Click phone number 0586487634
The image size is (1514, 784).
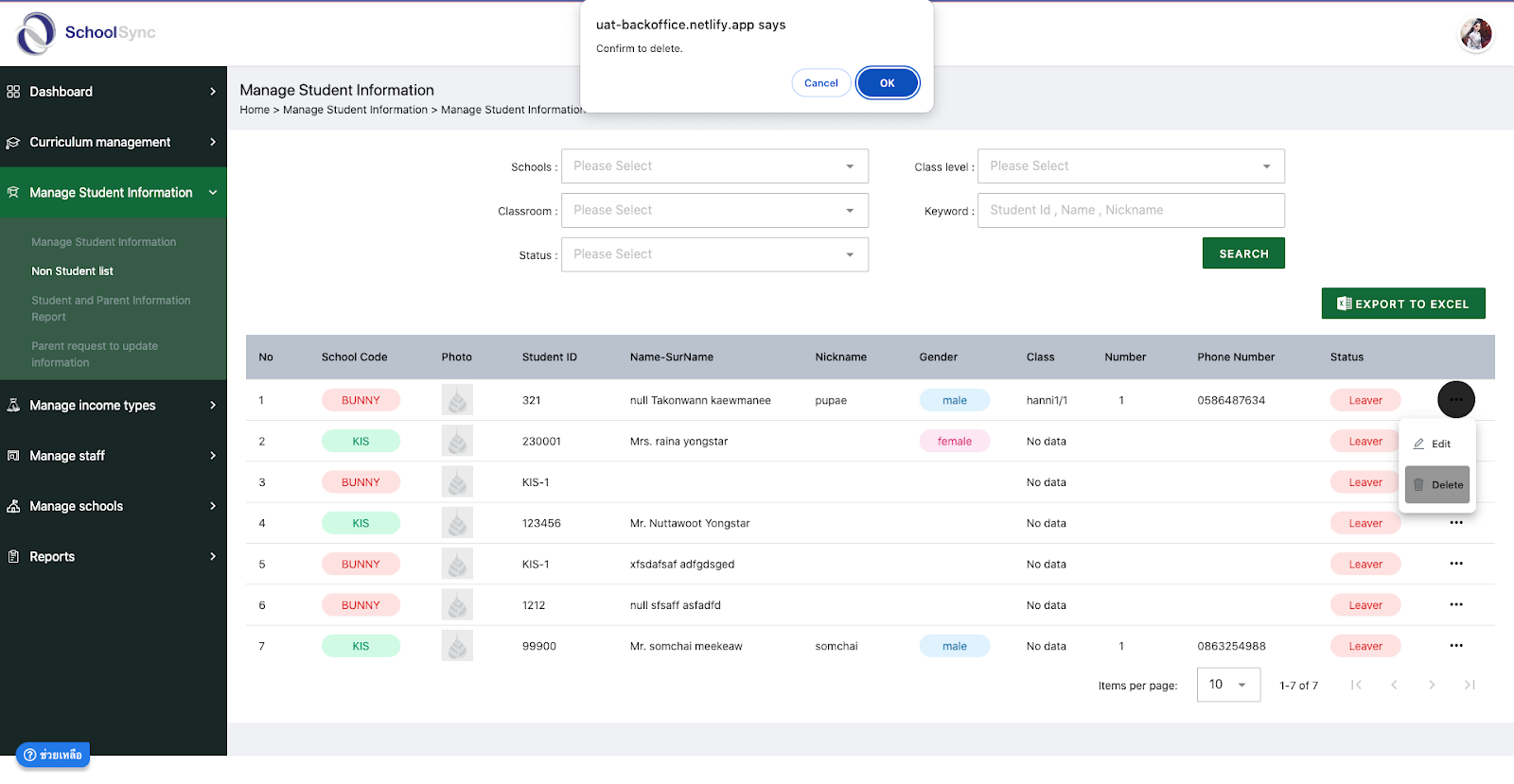pos(1231,400)
